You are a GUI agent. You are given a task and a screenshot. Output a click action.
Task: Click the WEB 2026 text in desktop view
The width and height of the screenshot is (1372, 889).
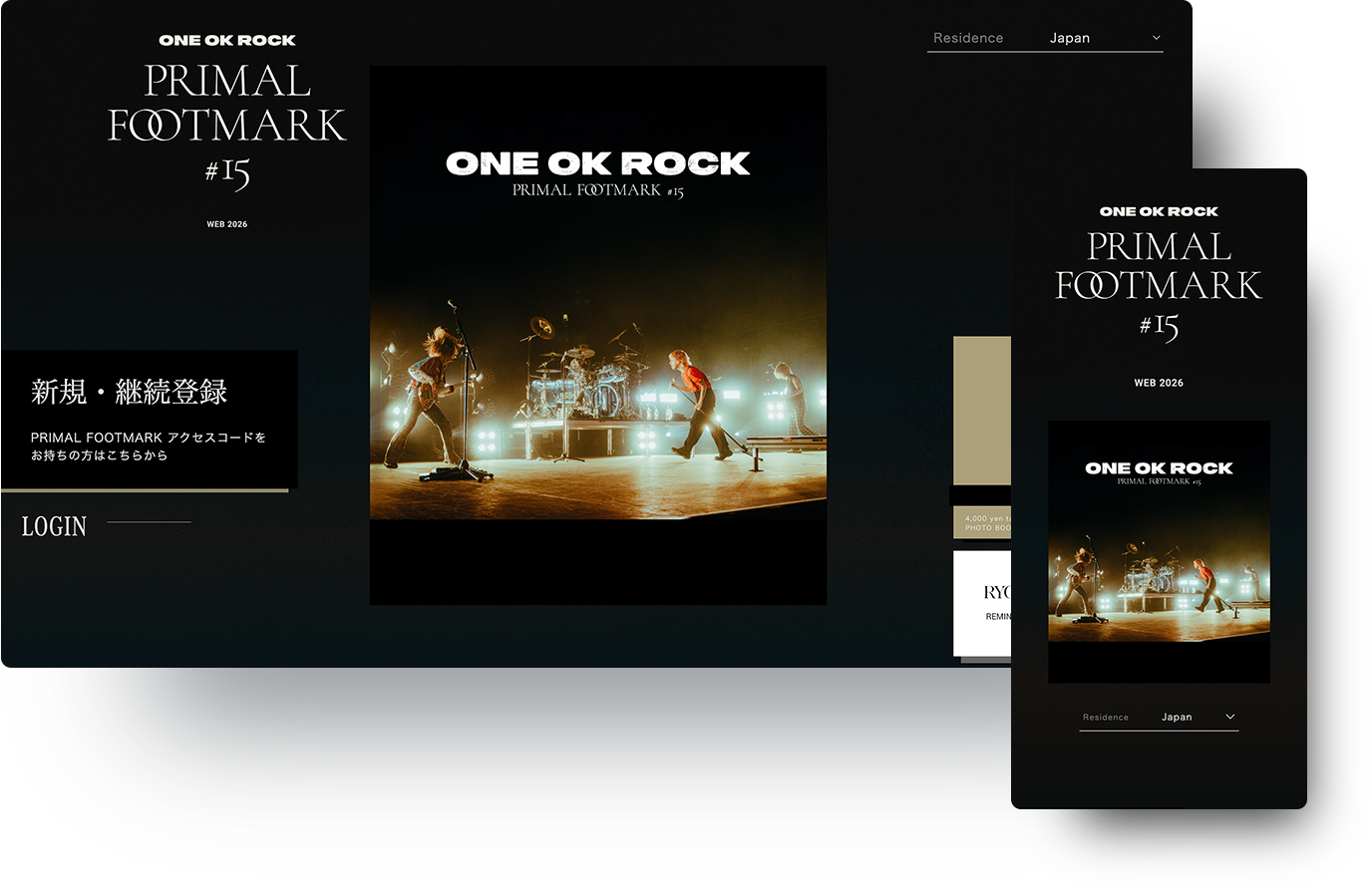point(227,224)
